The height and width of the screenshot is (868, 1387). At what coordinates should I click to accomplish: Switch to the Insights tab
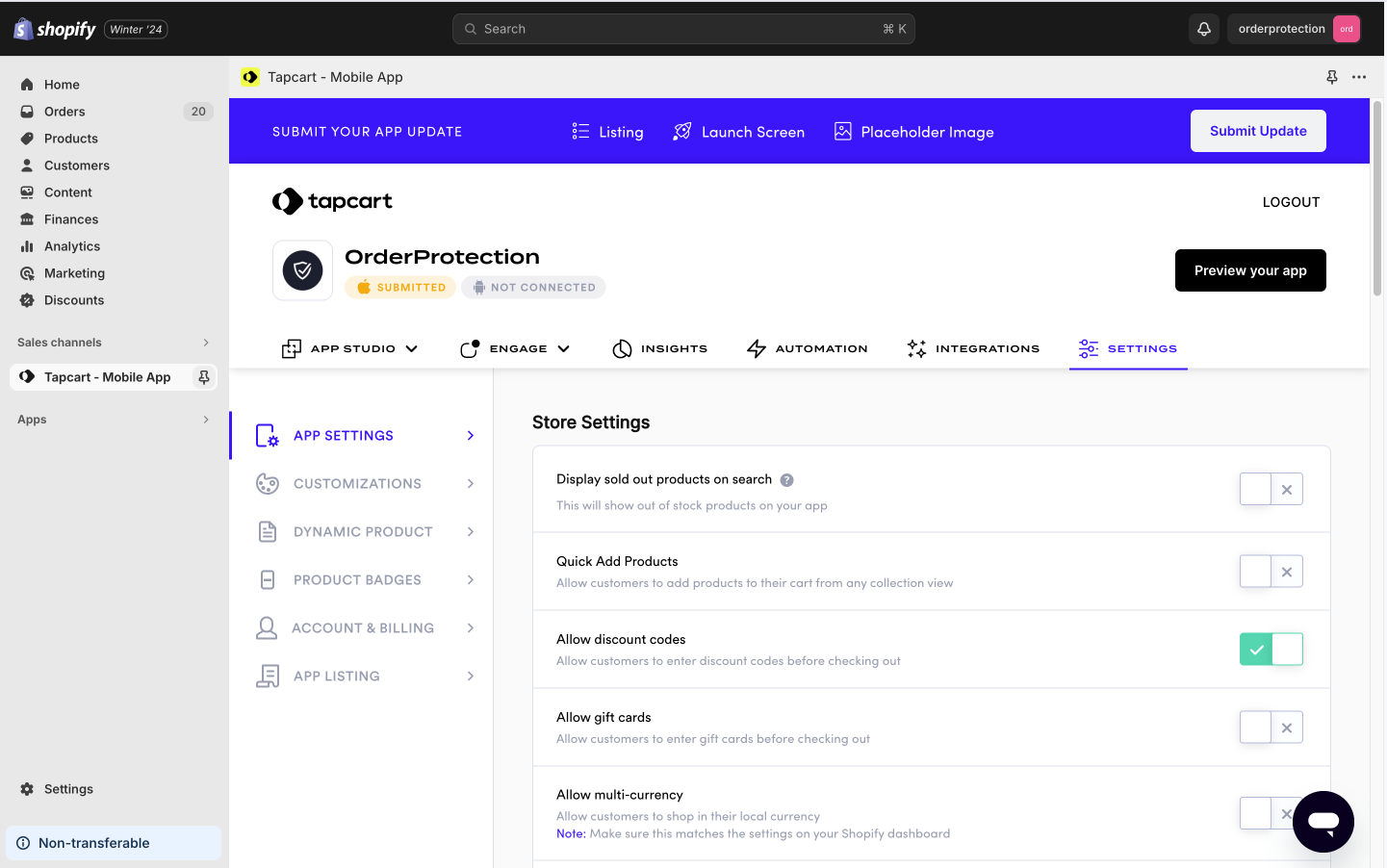(660, 348)
